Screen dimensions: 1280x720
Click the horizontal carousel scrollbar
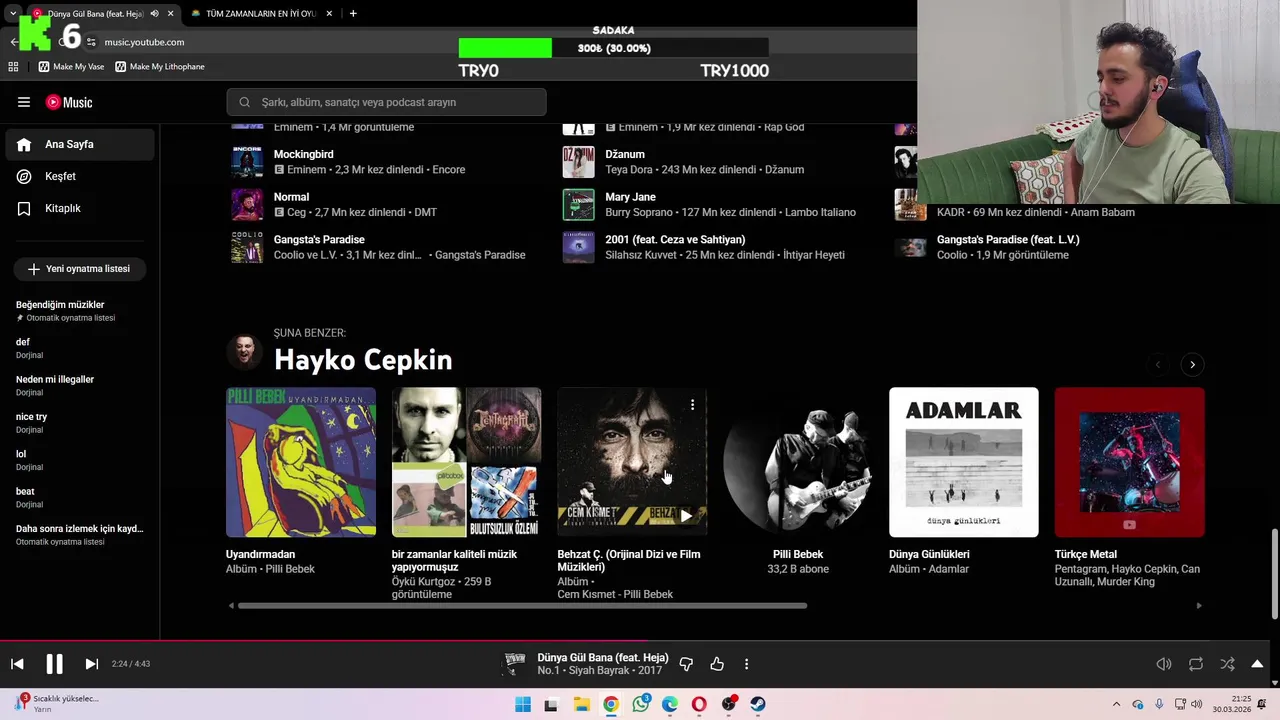pyautogui.click(x=522, y=605)
